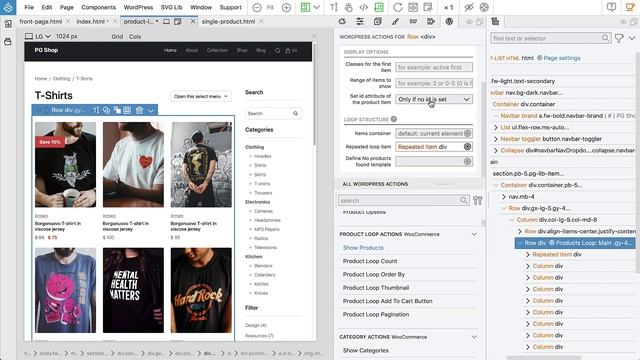Open the cloud sync panel tab icon
The height and width of the screenshot is (360, 640).
coord(342,21)
